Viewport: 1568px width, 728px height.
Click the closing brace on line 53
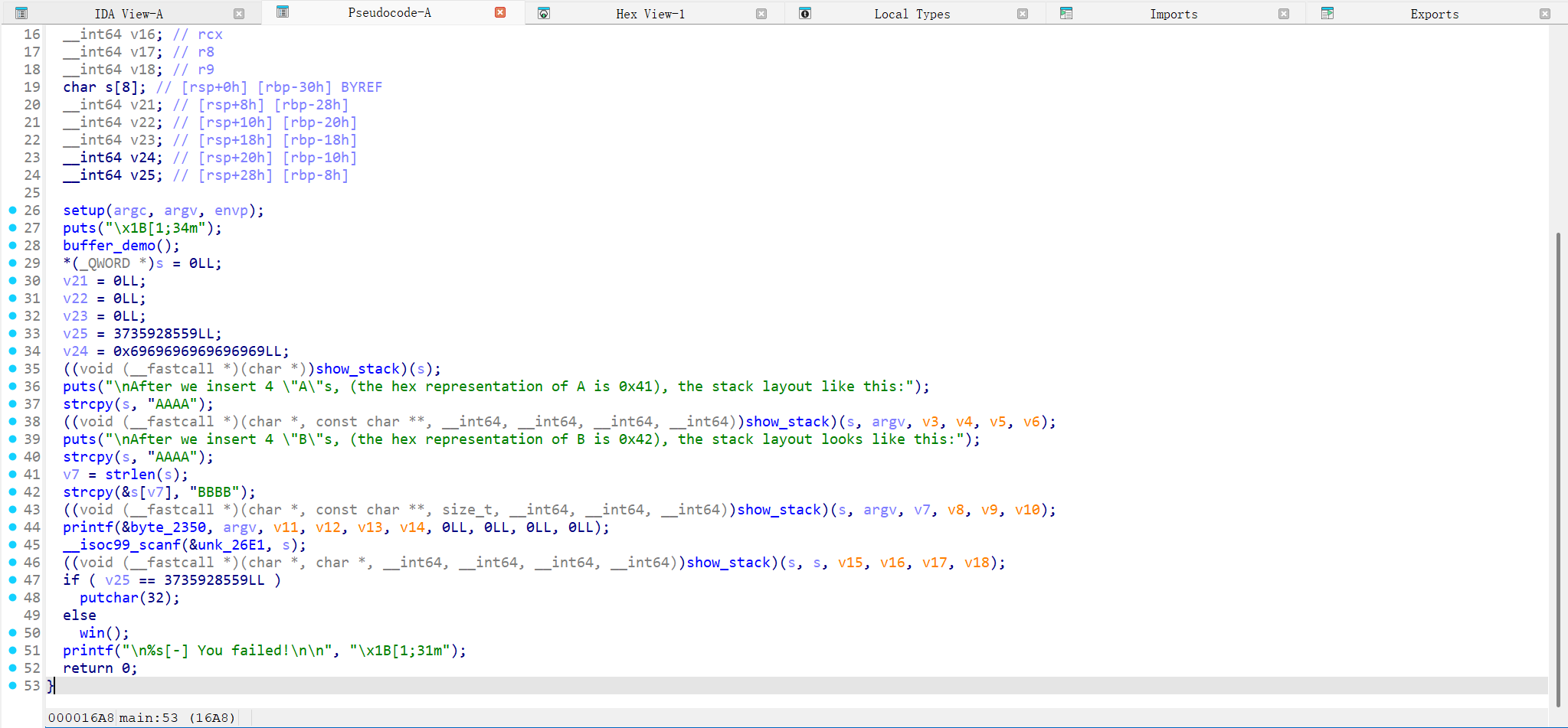(x=51, y=686)
